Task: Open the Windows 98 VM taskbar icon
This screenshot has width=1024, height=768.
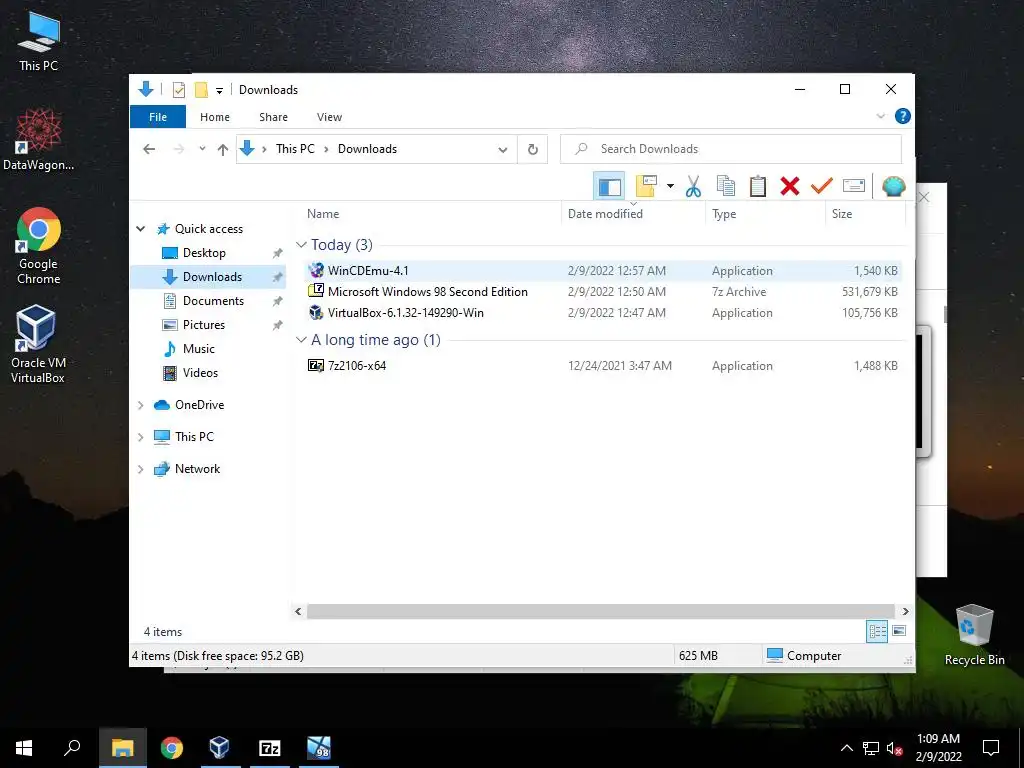Action: (x=319, y=748)
